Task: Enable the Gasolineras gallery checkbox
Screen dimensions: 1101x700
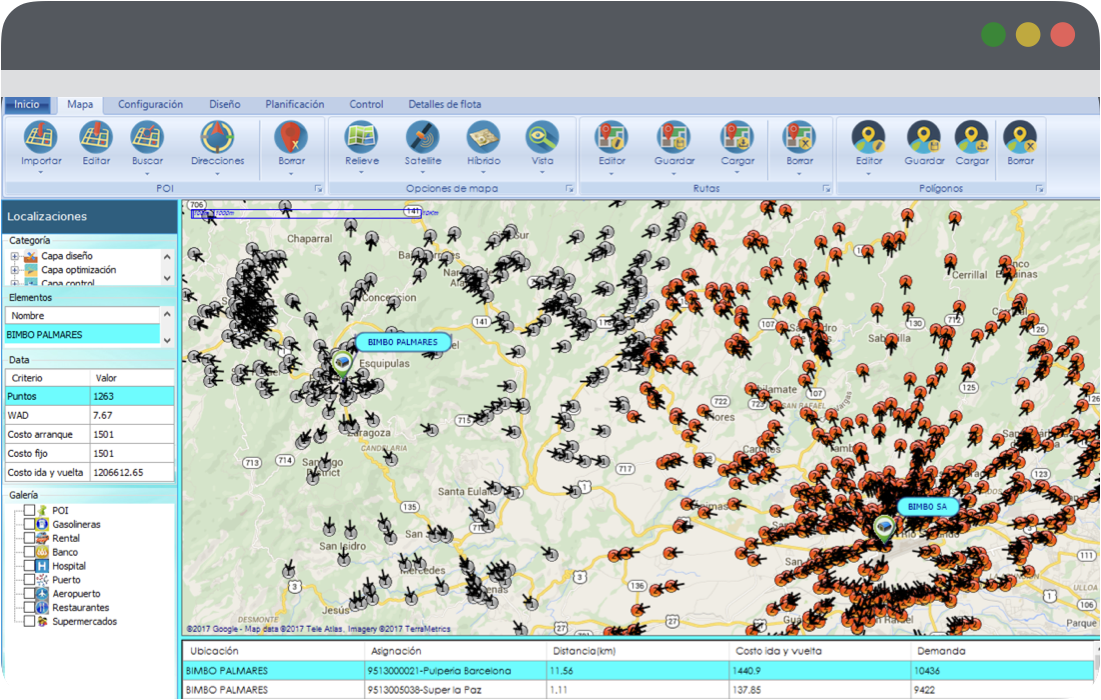Action: 29,524
